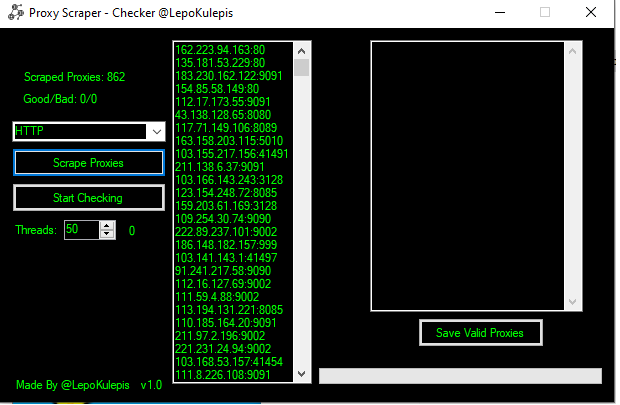
Task: Click the Save Valid Proxies button
Action: 480,333
